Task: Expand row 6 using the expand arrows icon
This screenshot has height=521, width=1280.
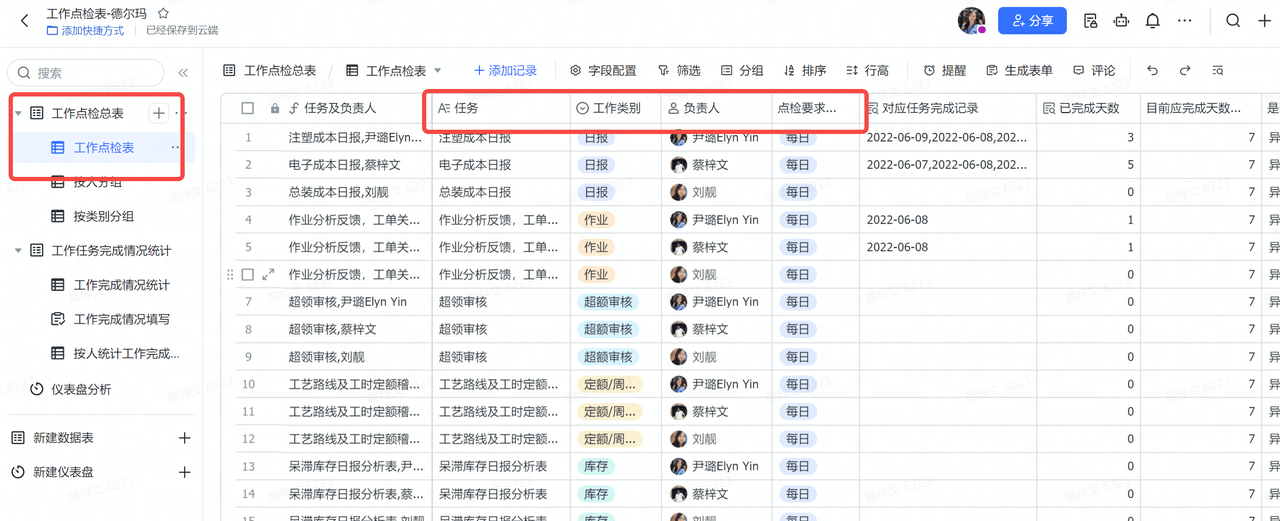Action: (268, 274)
